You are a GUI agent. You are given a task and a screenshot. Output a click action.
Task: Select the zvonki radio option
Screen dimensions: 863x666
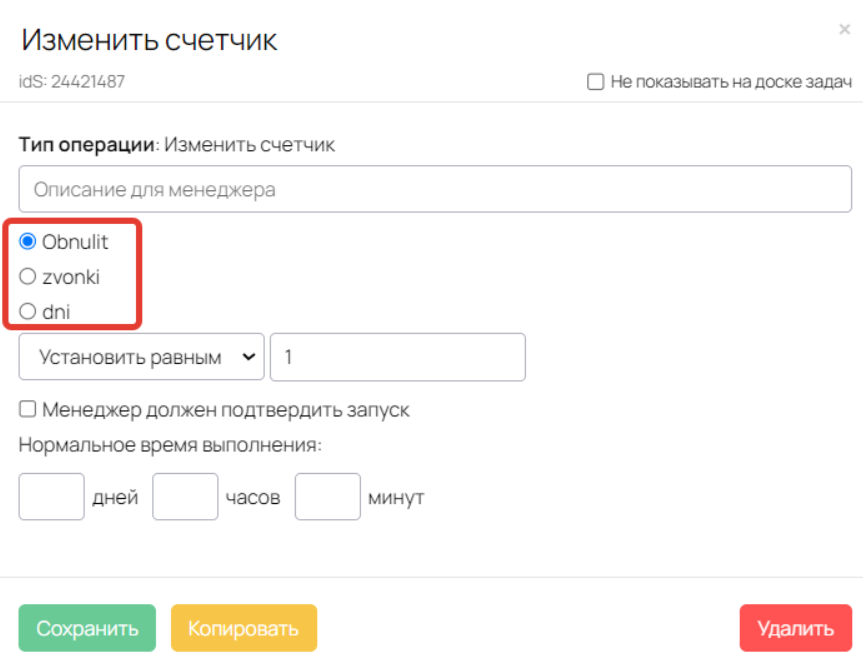[x=28, y=276]
